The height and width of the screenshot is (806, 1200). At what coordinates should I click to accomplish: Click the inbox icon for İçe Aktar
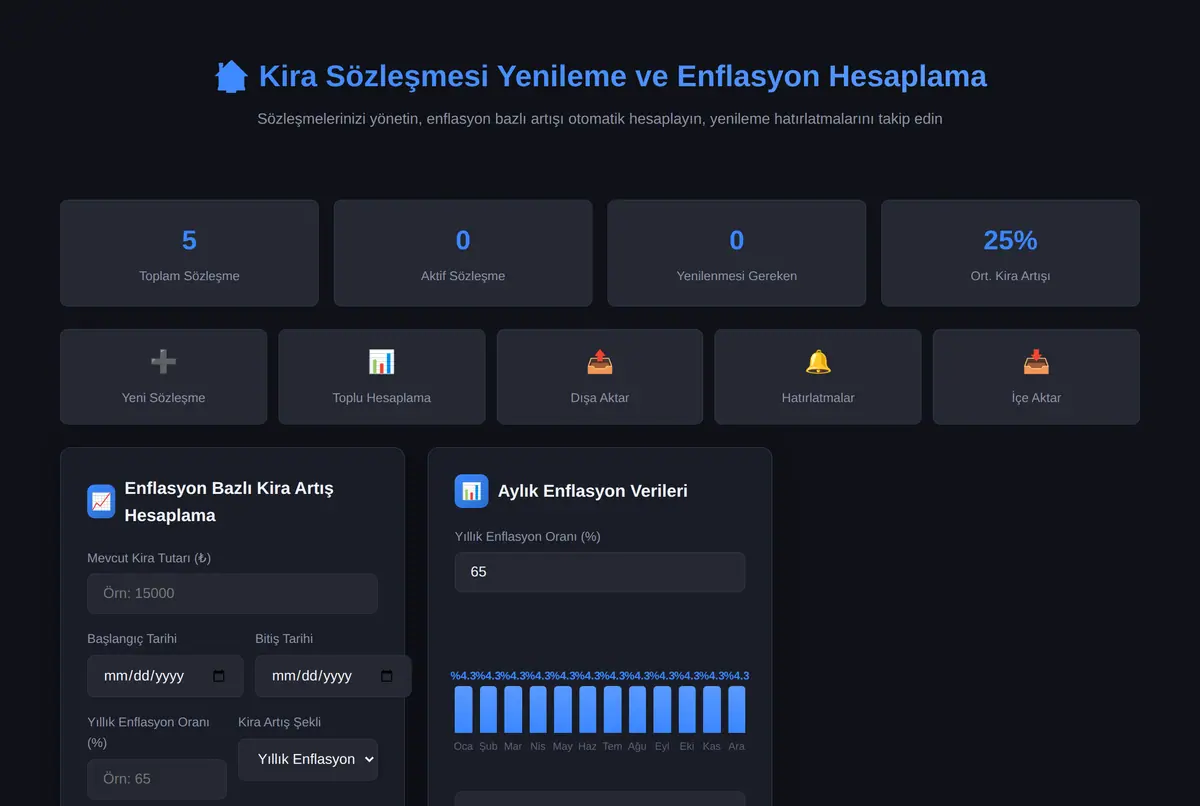[x=1036, y=362]
